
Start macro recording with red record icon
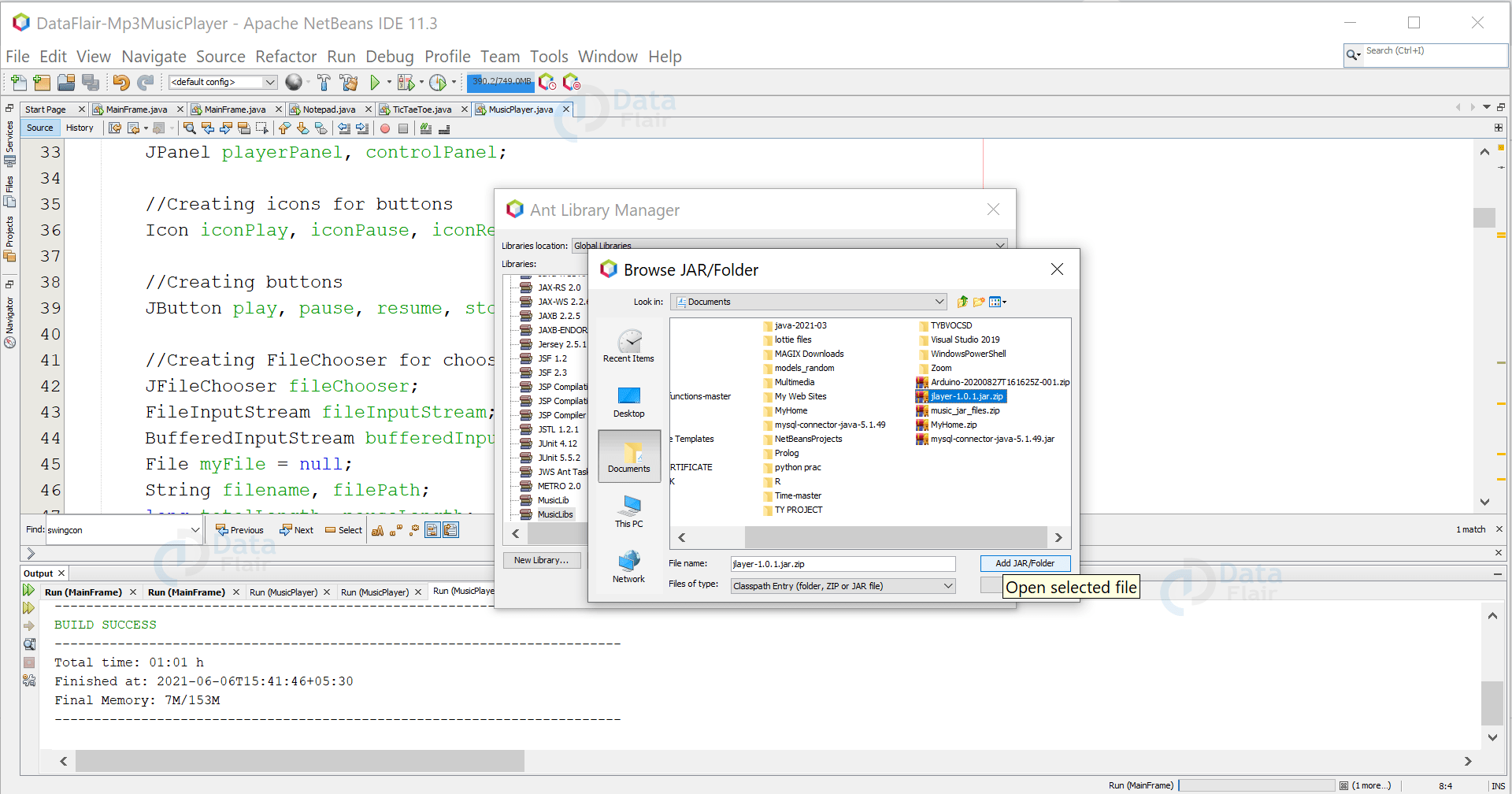click(385, 128)
